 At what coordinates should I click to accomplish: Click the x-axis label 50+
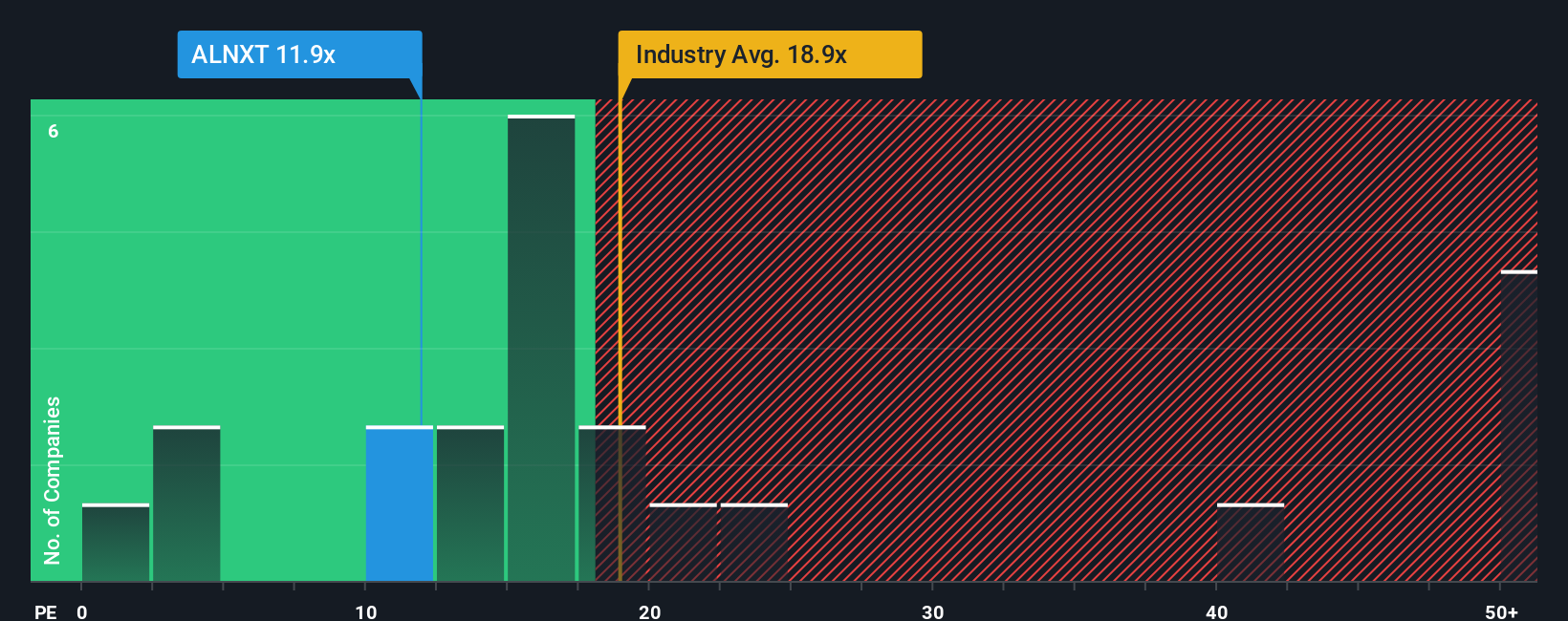tap(1502, 611)
